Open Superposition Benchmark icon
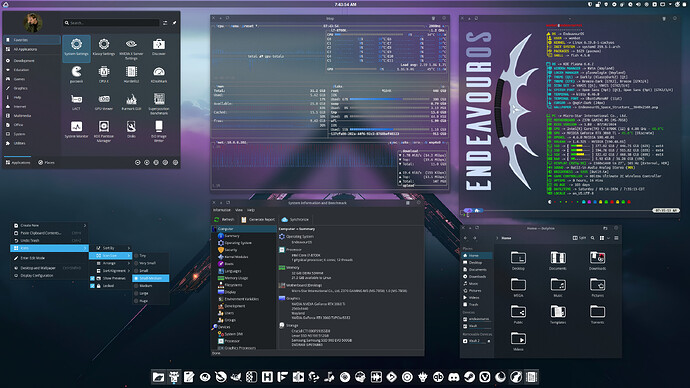 coord(159,104)
